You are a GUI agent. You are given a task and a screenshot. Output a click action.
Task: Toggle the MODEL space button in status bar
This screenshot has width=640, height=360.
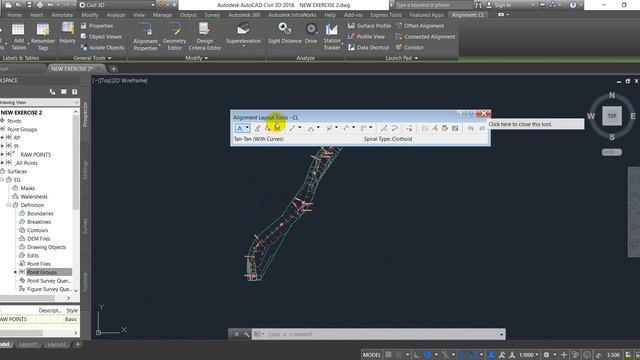[371, 355]
